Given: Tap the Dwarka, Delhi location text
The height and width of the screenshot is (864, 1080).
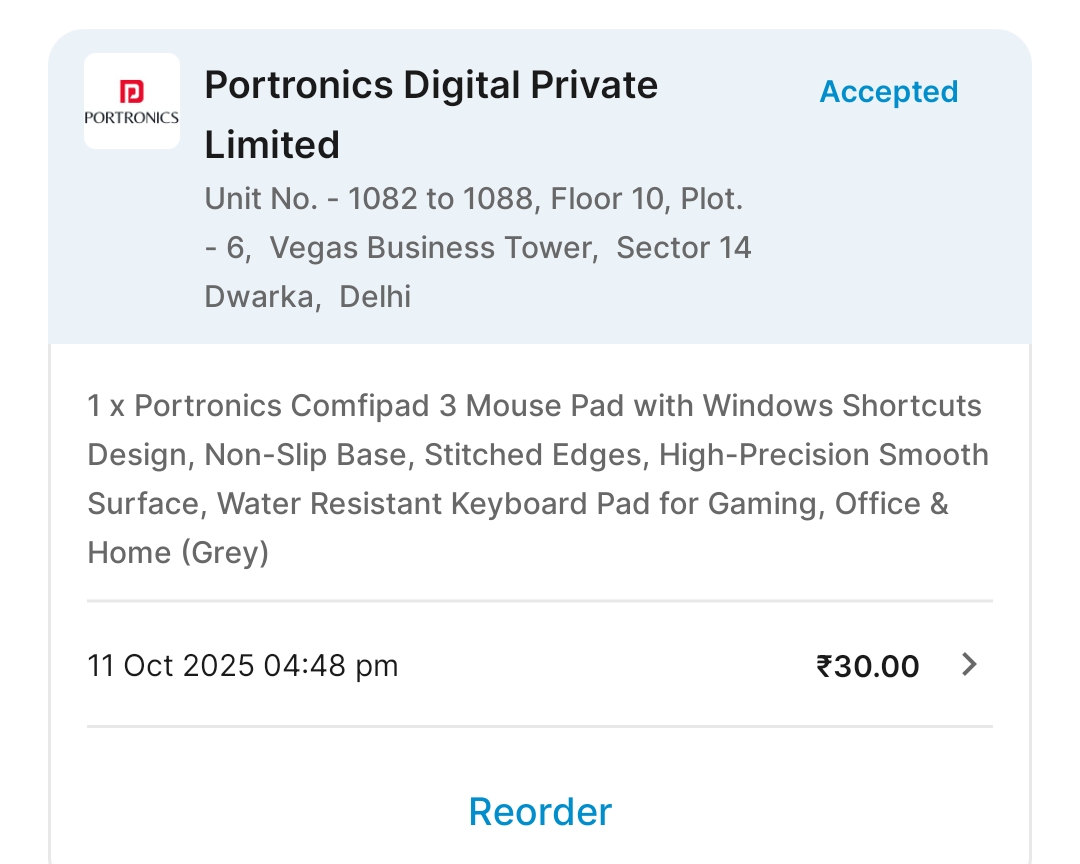Looking at the screenshot, I should click(307, 297).
